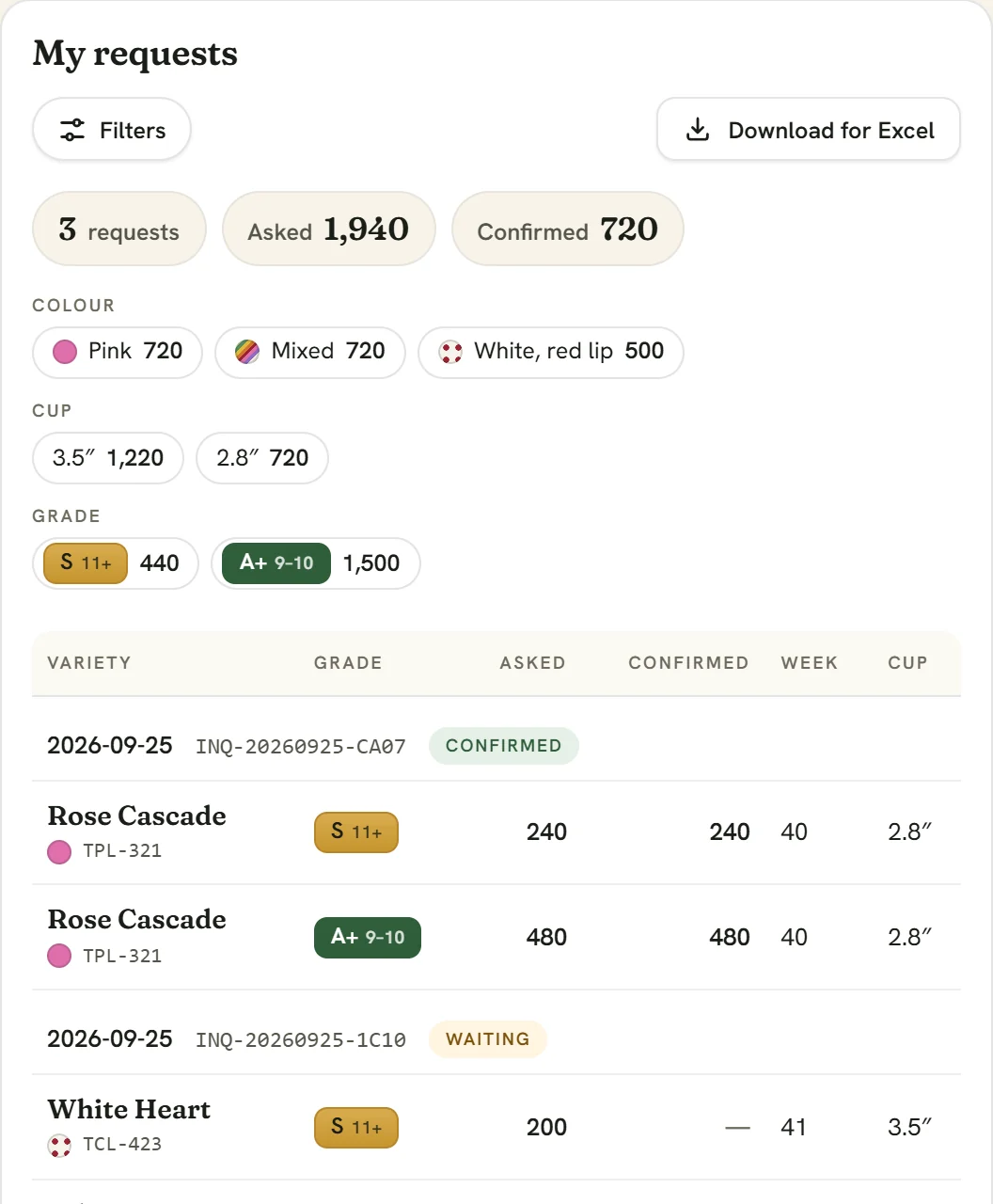Viewport: 993px width, 1204px height.
Task: Open Rose Cascade row with A+ 9-10 grade
Action: (496, 937)
